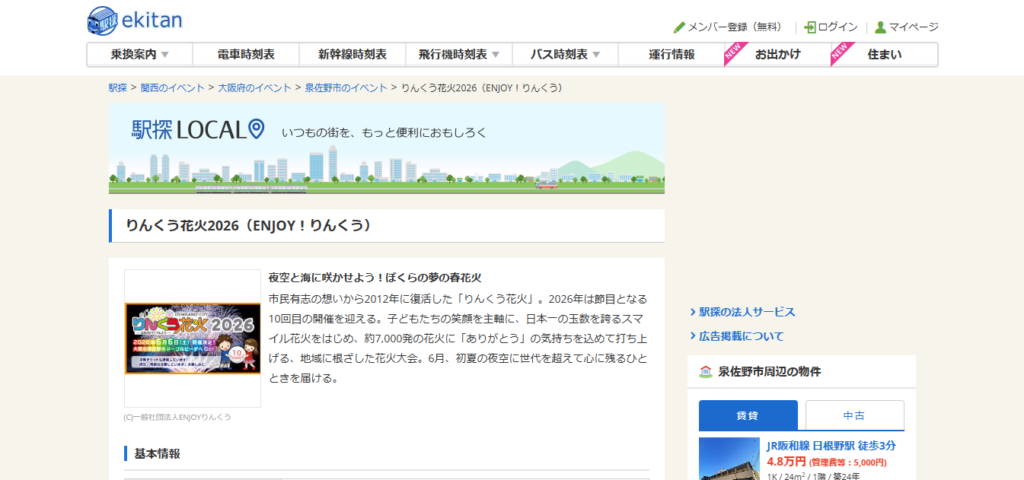Switch to the 賃貸 tab
The height and width of the screenshot is (480, 1024).
[x=748, y=415]
